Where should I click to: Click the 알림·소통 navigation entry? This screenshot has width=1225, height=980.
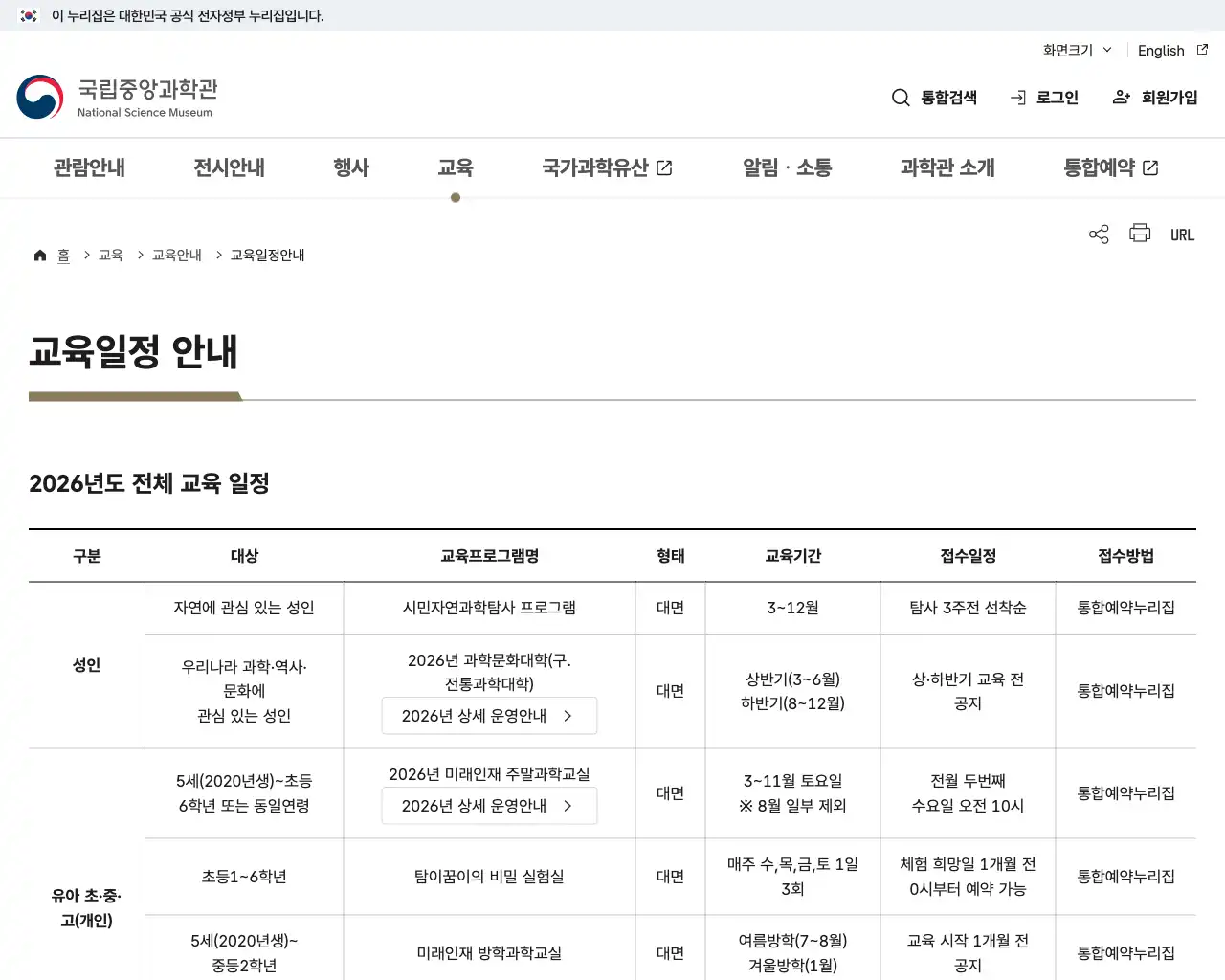coord(787,167)
